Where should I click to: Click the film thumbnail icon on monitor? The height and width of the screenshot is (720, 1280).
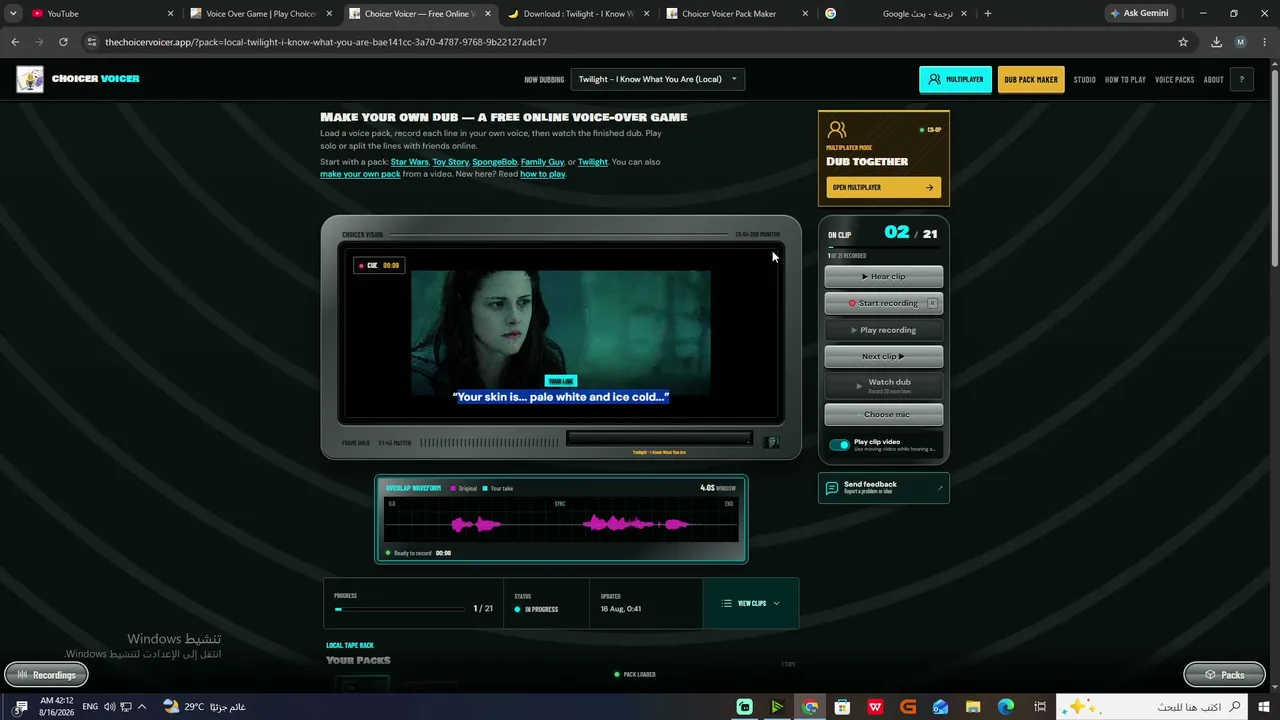point(771,441)
